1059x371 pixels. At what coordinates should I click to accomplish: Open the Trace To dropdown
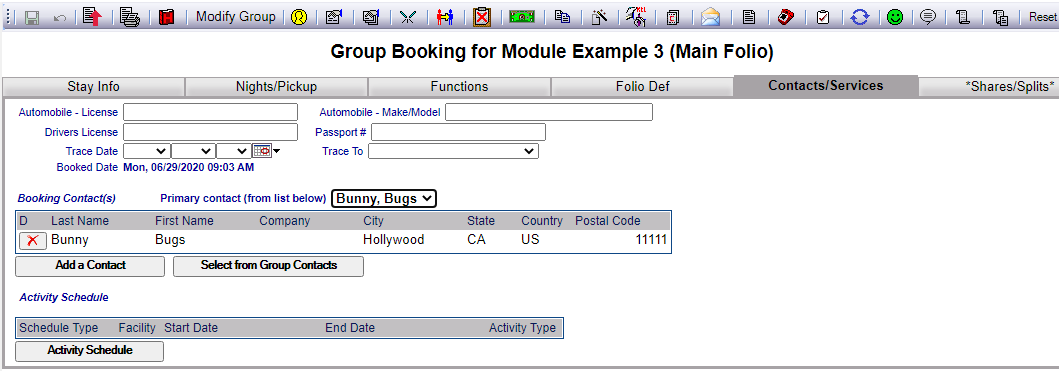[453, 151]
